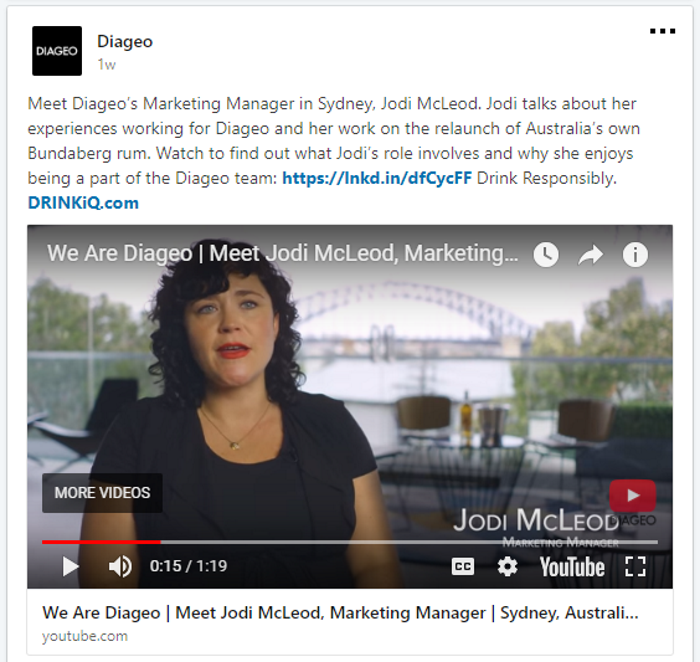Click the YouTube logo in the player bar
This screenshot has height=662, width=700.
[572, 567]
